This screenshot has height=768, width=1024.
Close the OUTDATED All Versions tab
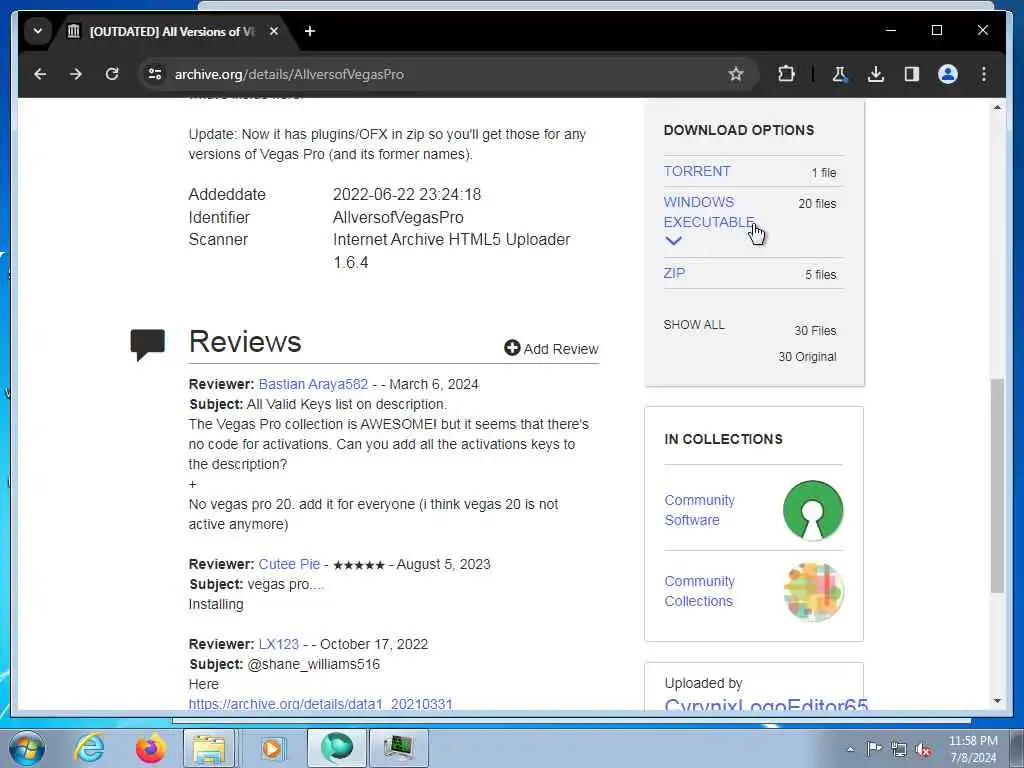[x=274, y=31]
